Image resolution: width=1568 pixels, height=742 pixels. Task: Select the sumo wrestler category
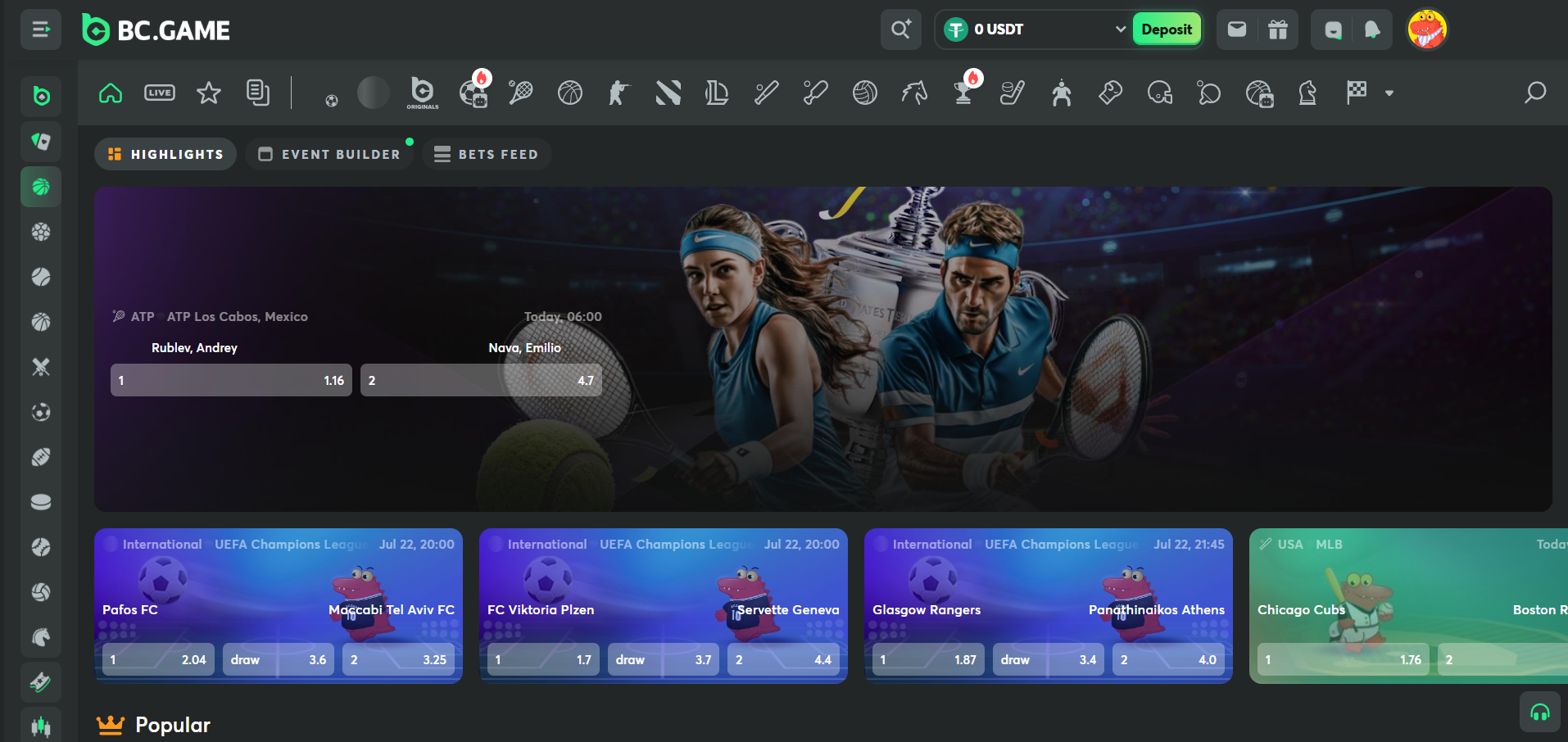click(x=1062, y=93)
